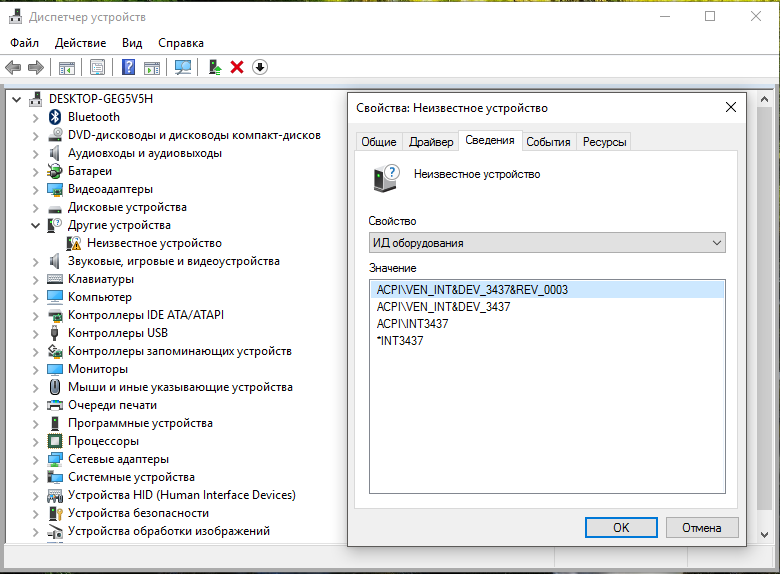This screenshot has height=574, width=780.
Task: Click the blue Help question-mark icon
Action: coord(128,67)
